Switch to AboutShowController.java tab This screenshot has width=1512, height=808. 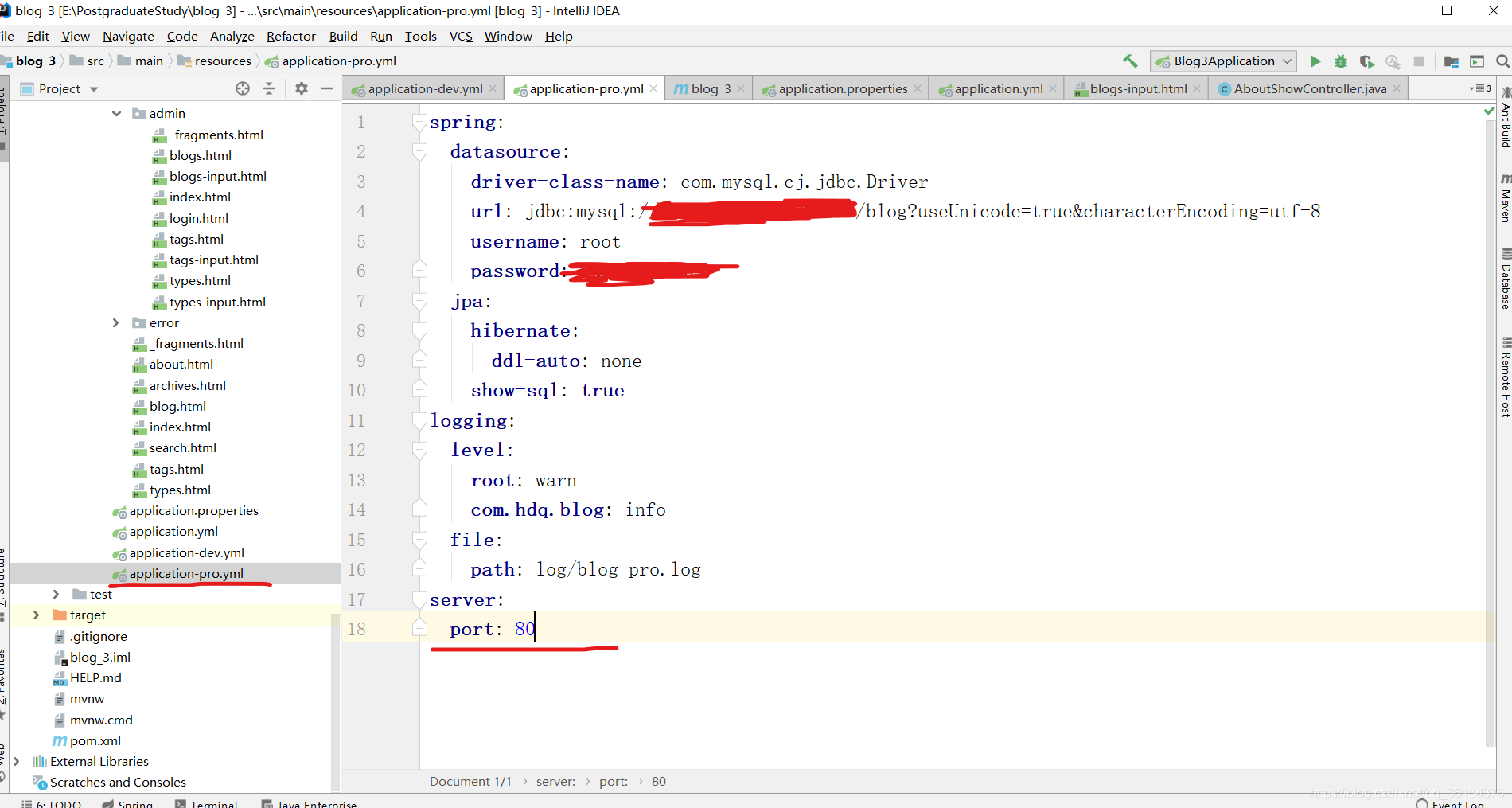[1310, 88]
